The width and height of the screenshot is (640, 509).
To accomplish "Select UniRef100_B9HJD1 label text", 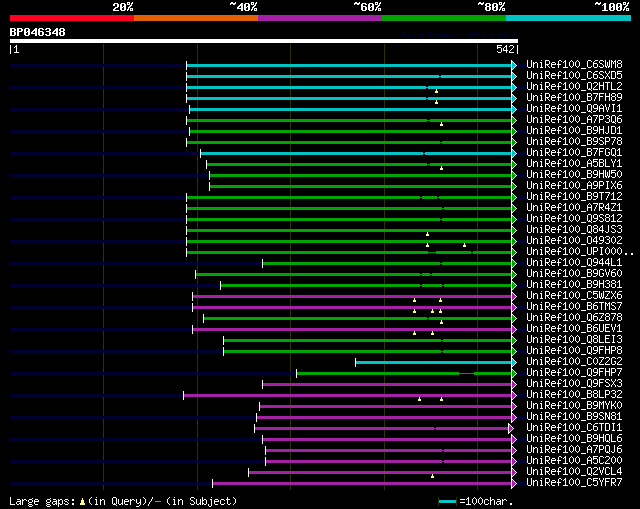I will pyautogui.click(x=574, y=131).
